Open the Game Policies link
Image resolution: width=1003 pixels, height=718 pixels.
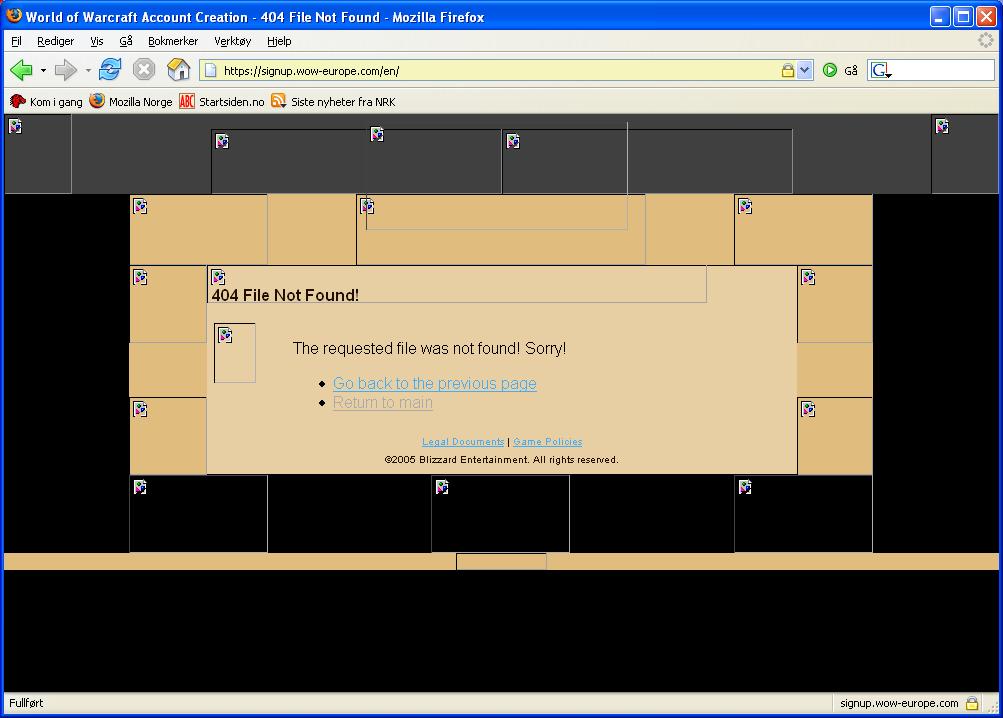[x=548, y=442]
